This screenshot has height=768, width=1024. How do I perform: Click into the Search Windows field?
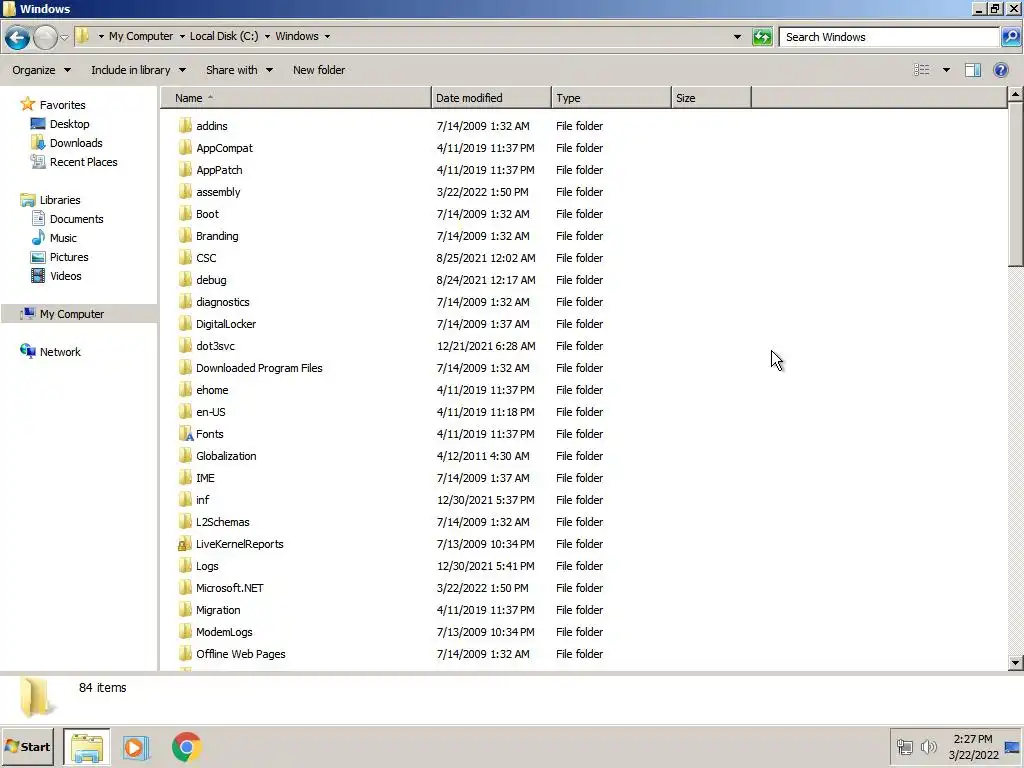[x=889, y=37]
